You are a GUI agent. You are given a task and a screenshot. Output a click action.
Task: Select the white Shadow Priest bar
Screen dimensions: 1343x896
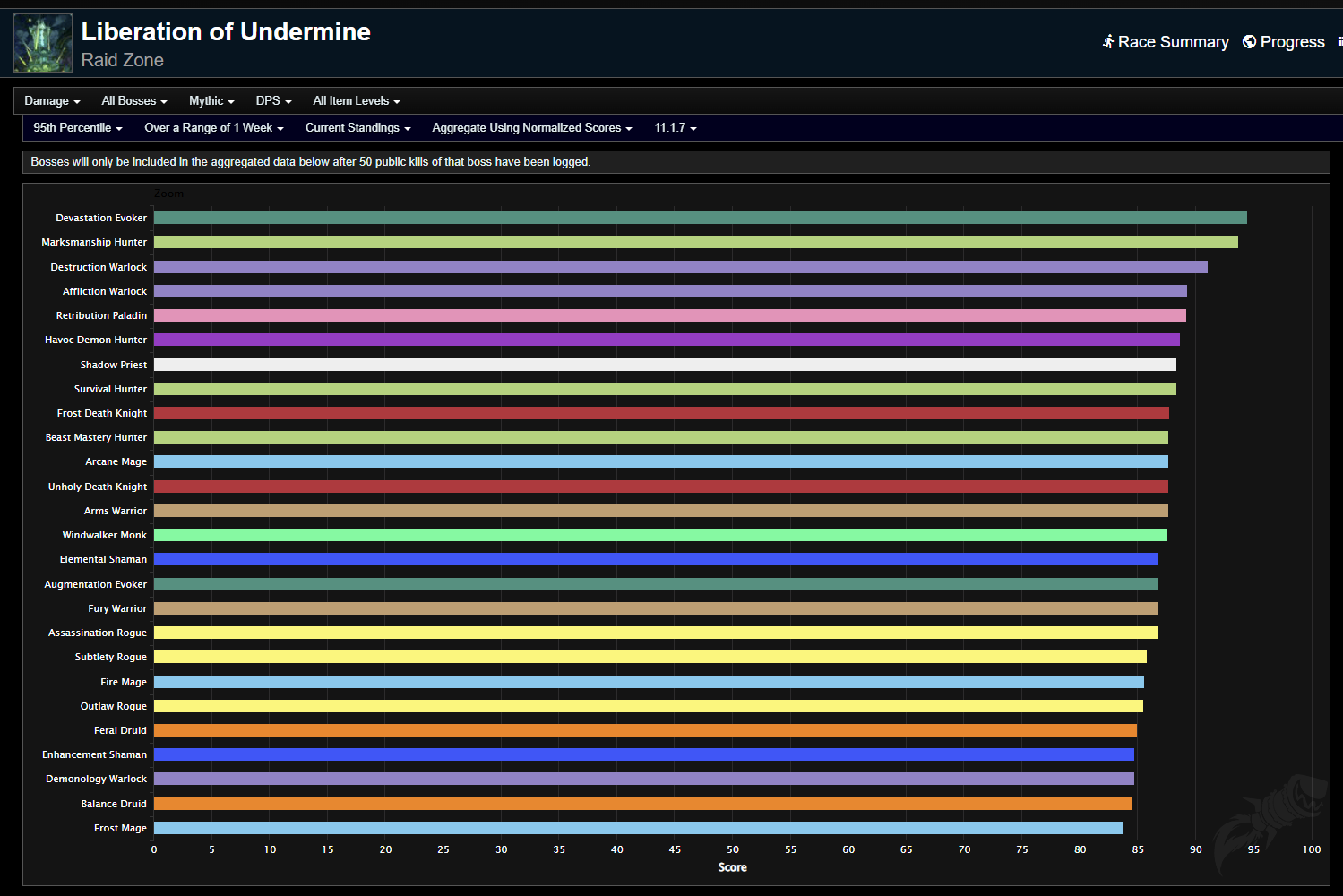pyautogui.click(x=665, y=365)
